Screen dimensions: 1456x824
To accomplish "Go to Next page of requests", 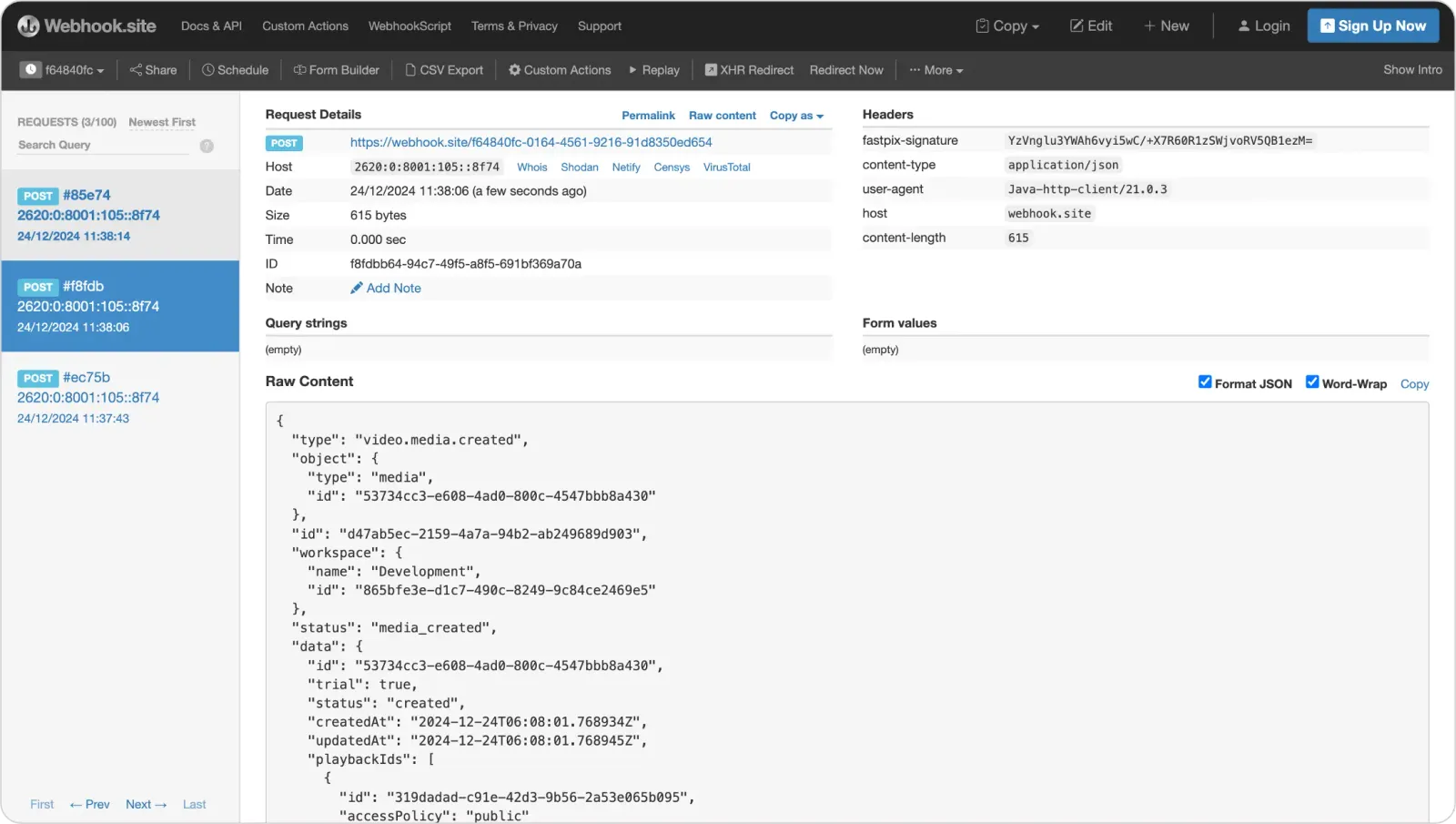I will [147, 805].
